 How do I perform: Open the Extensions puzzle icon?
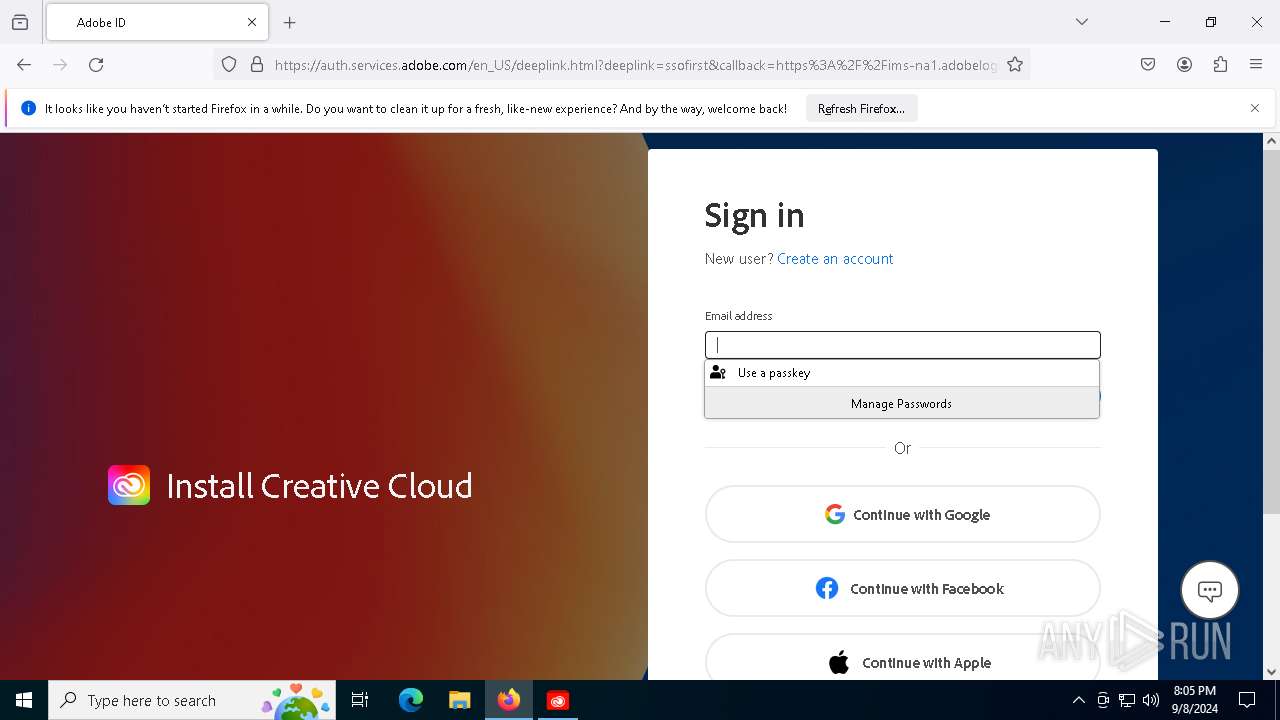(x=1220, y=65)
